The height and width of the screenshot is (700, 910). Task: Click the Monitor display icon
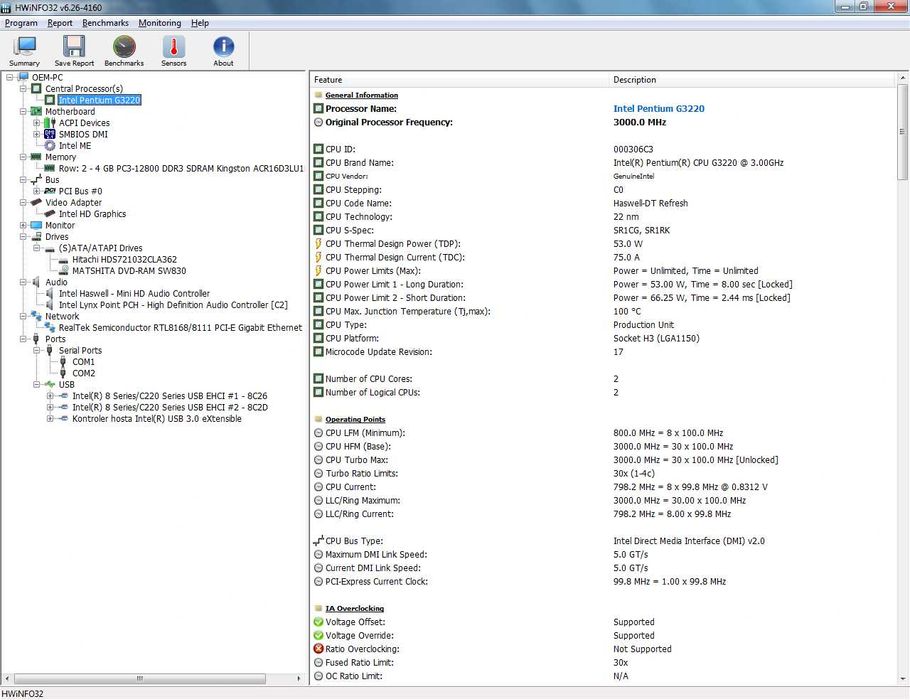[36, 225]
